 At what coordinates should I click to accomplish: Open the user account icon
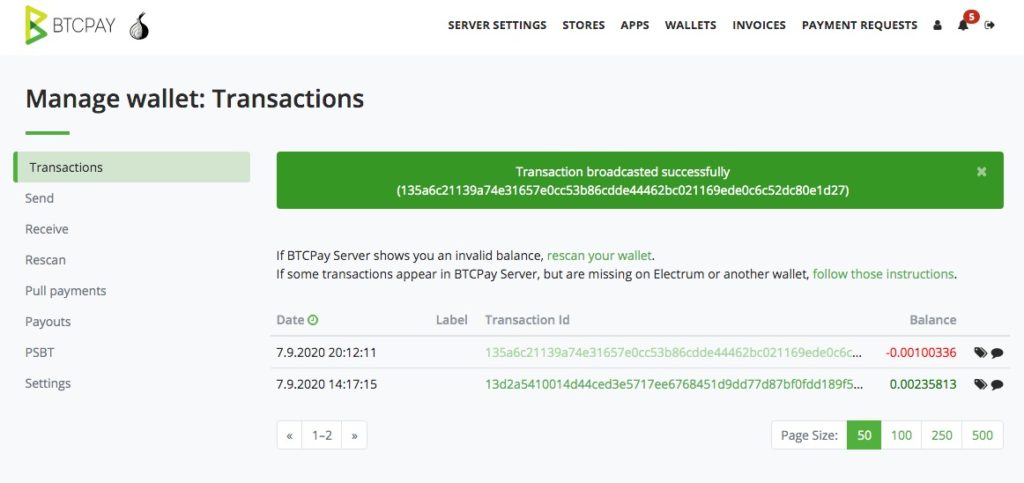pyautogui.click(x=937, y=25)
